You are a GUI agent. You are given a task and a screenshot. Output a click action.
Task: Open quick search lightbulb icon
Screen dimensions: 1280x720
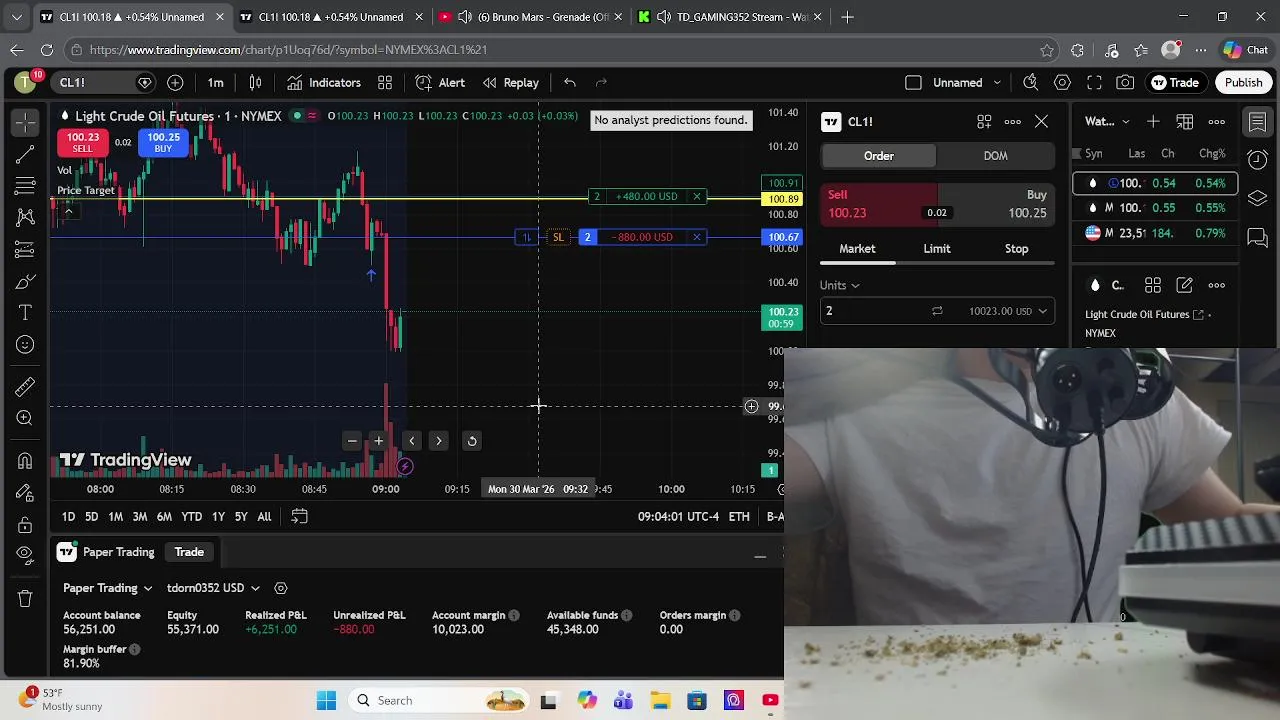click(1031, 83)
